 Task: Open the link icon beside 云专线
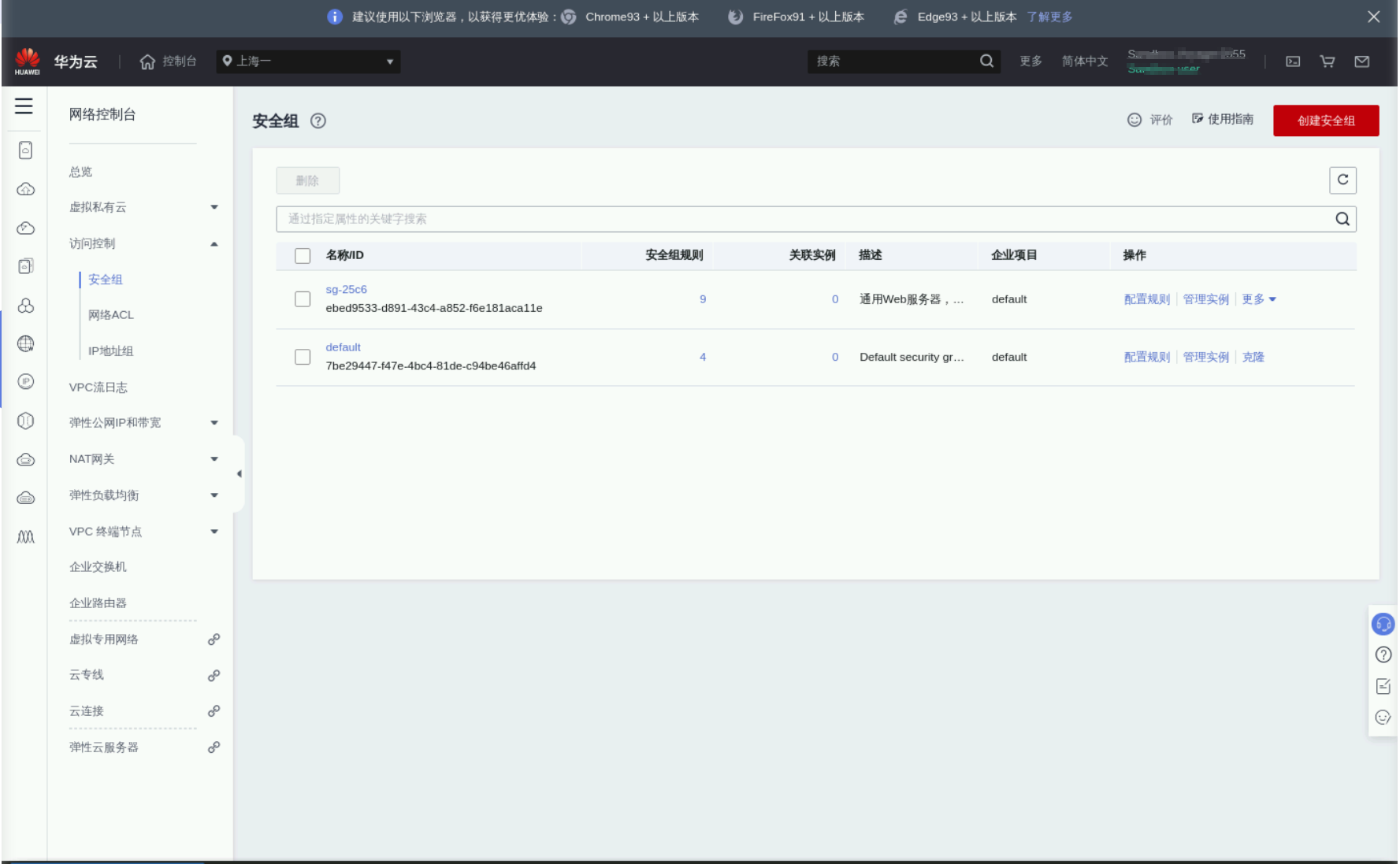point(214,675)
